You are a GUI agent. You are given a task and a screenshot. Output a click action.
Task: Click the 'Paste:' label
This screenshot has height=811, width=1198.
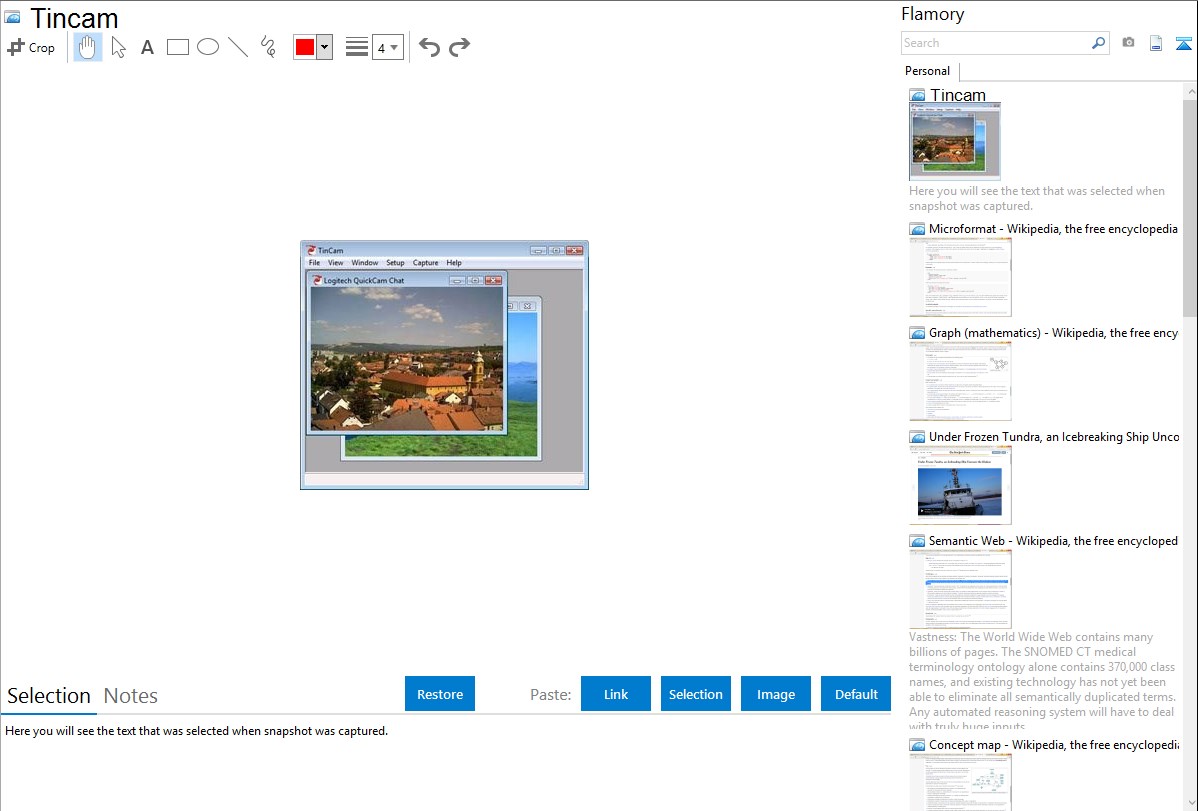click(551, 694)
